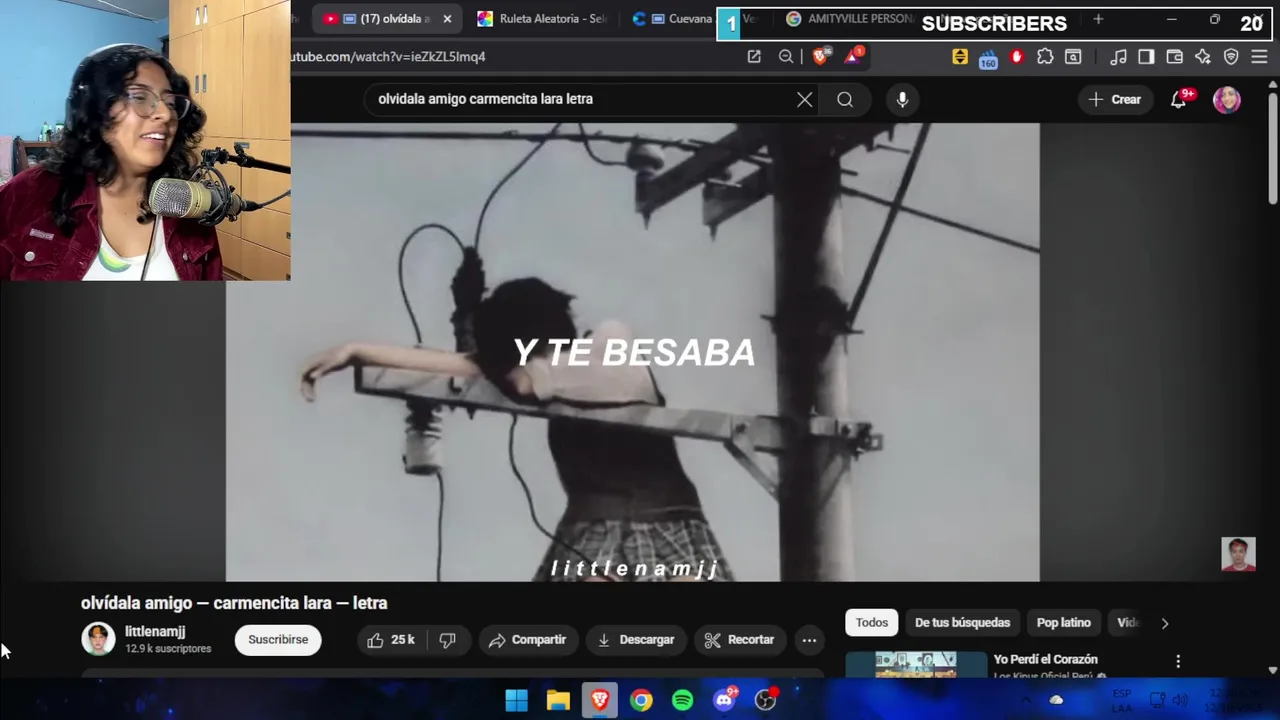Image resolution: width=1280 pixels, height=720 pixels.
Task: Switch to the Ruleta Aleatoria tab
Action: click(541, 19)
